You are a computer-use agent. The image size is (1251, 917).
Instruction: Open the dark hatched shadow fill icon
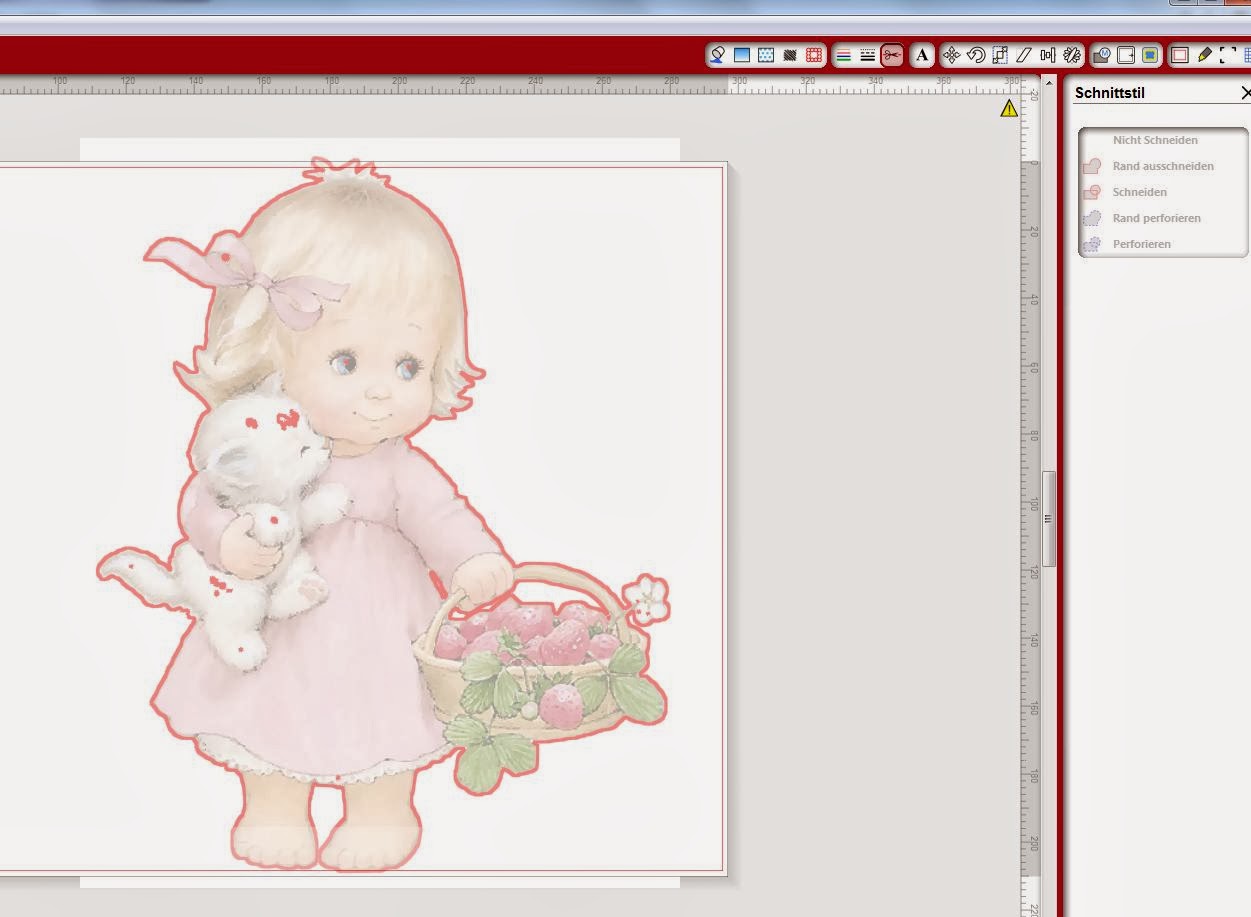coord(790,55)
